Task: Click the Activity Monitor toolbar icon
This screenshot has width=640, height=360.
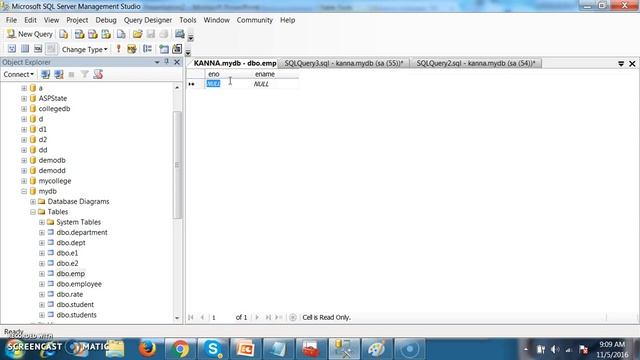Action: pos(180,34)
